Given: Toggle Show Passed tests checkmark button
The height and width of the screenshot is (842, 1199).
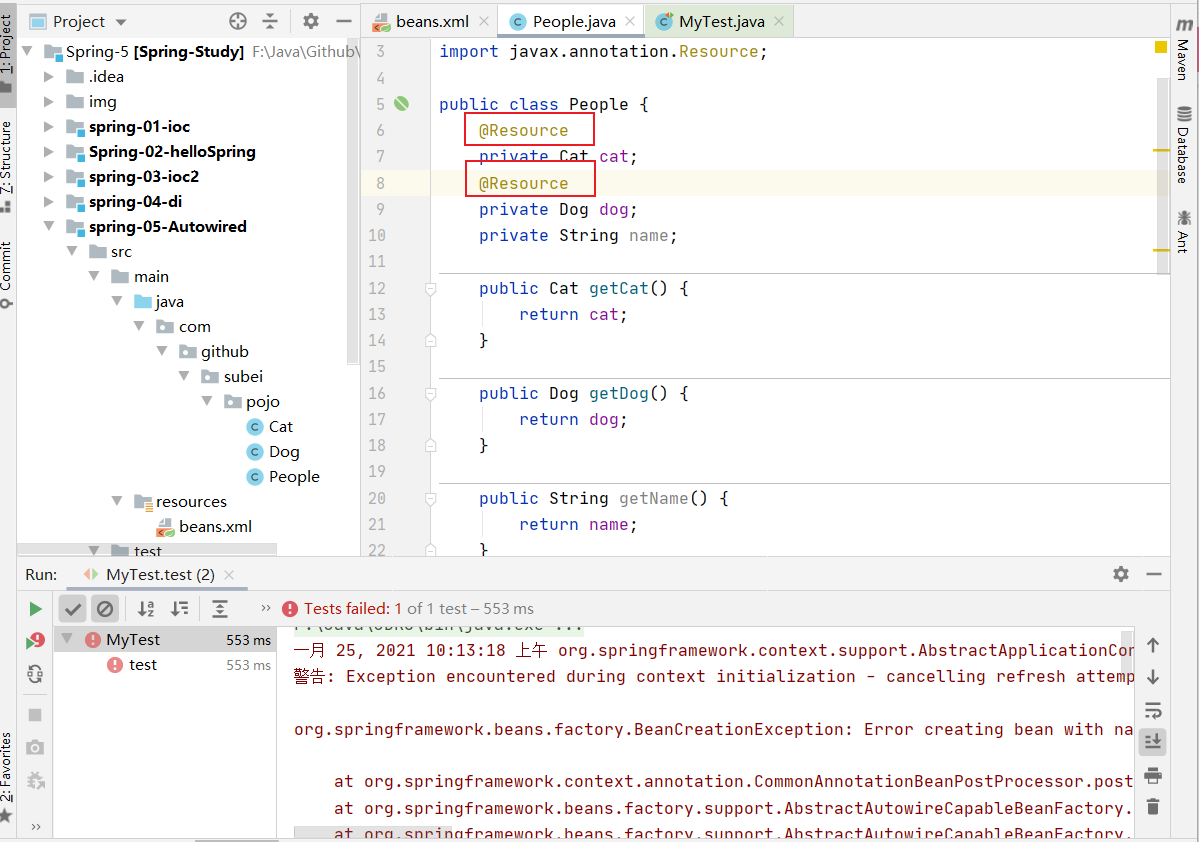Looking at the screenshot, I should [73, 608].
